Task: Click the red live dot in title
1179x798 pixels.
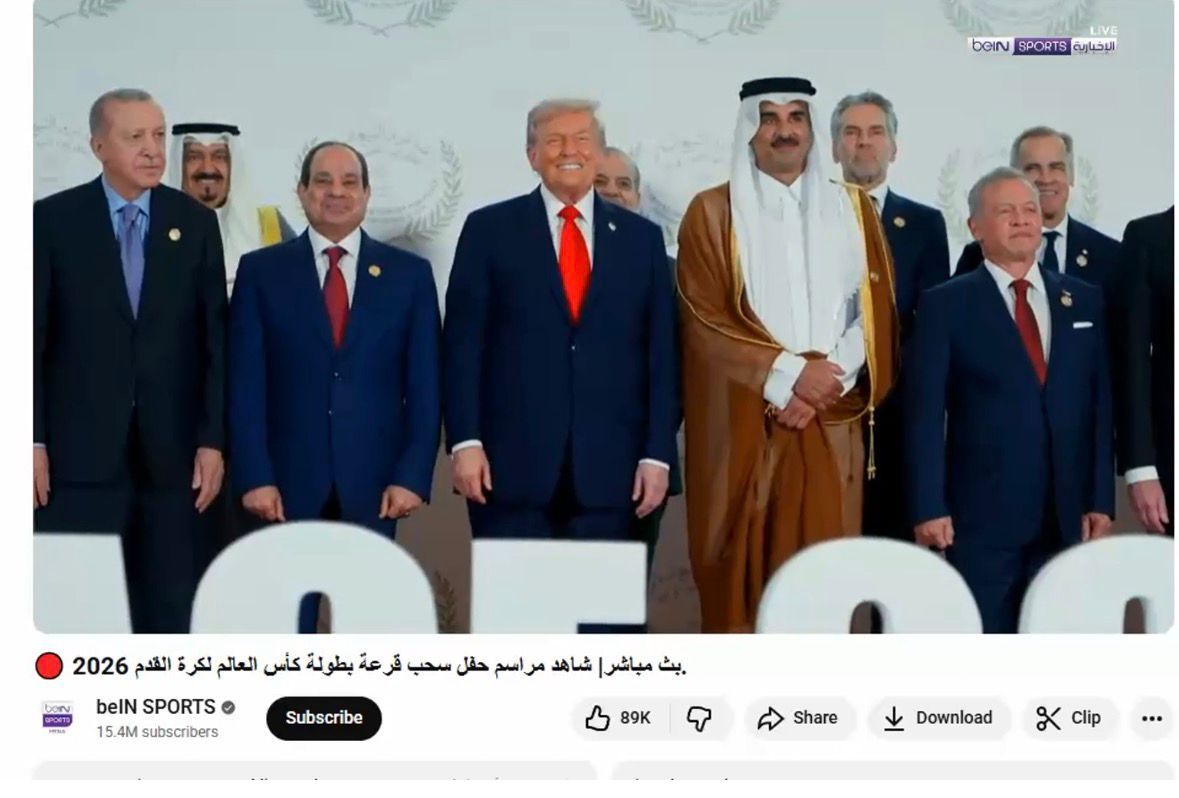Action: pyautogui.click(x=49, y=666)
